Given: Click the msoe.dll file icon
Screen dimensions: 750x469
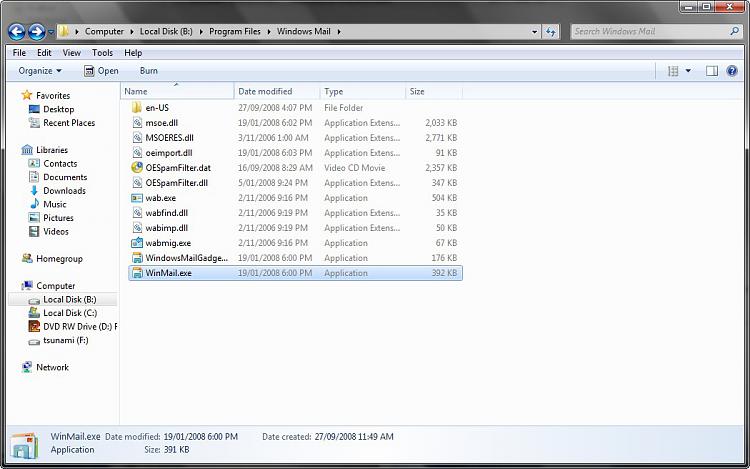Looking at the screenshot, I should pyautogui.click(x=137, y=123).
